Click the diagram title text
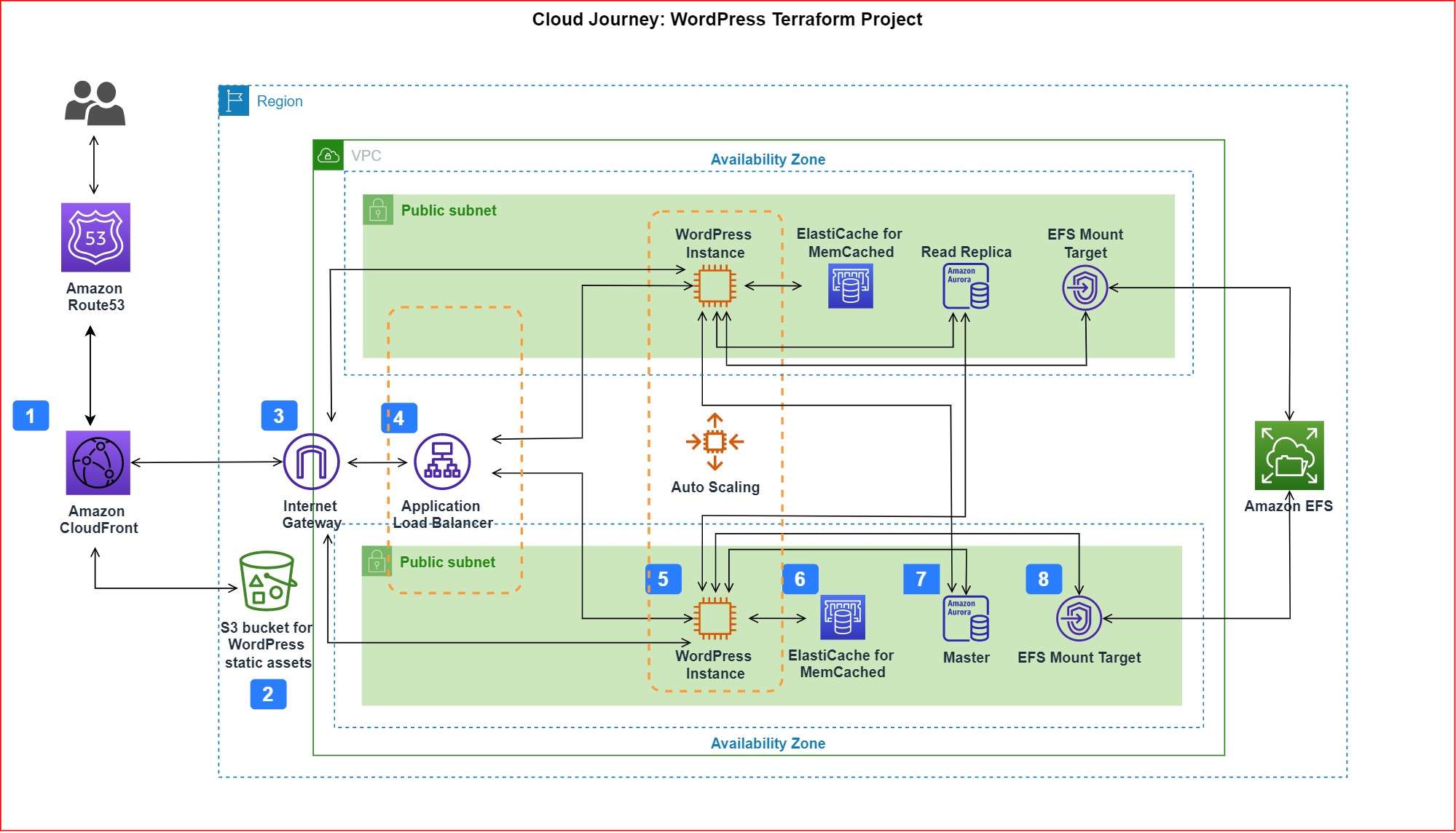The width and height of the screenshot is (1456, 833). 727,19
